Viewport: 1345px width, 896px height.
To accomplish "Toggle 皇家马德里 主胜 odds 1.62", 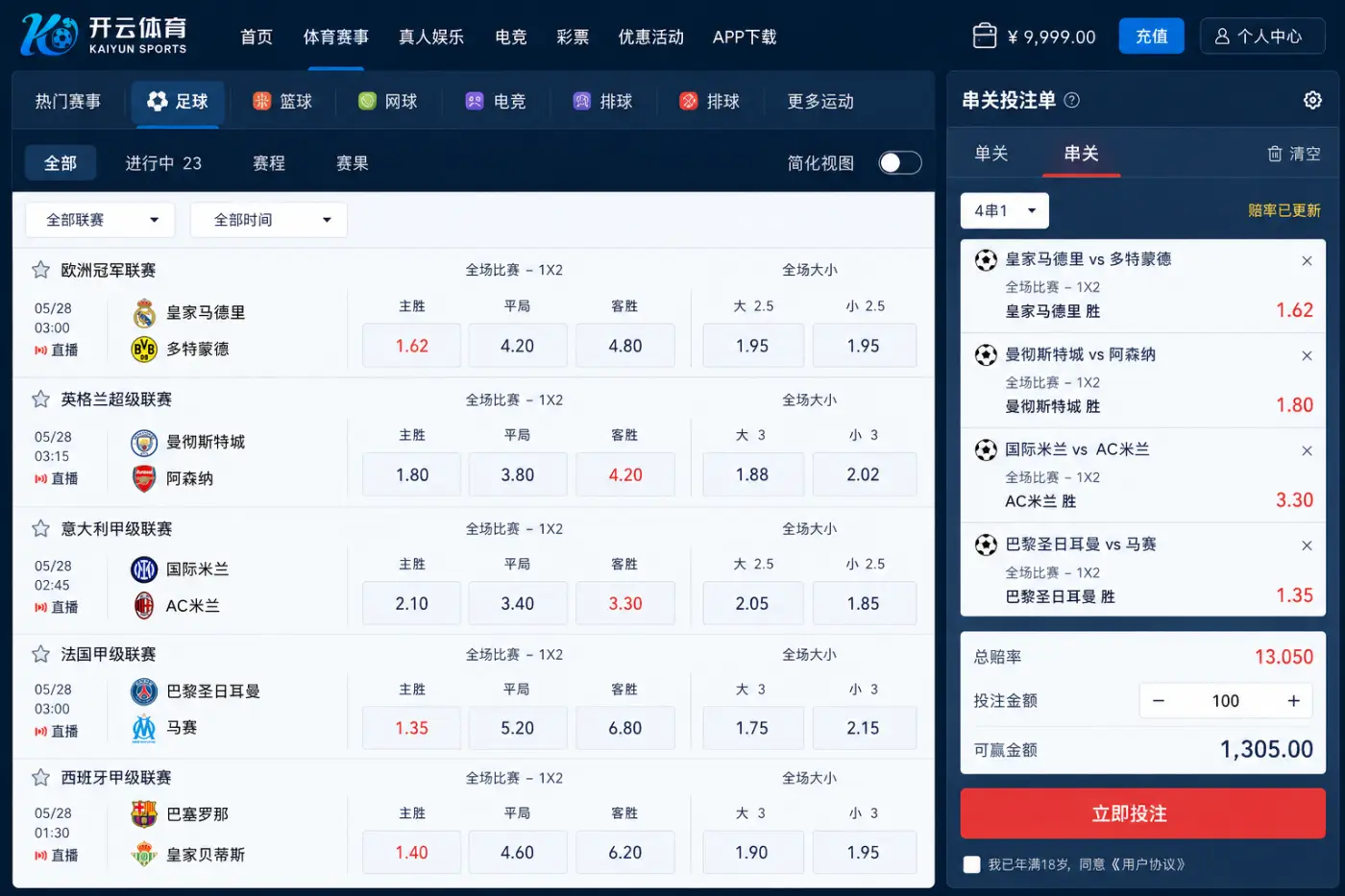I will pyautogui.click(x=412, y=346).
